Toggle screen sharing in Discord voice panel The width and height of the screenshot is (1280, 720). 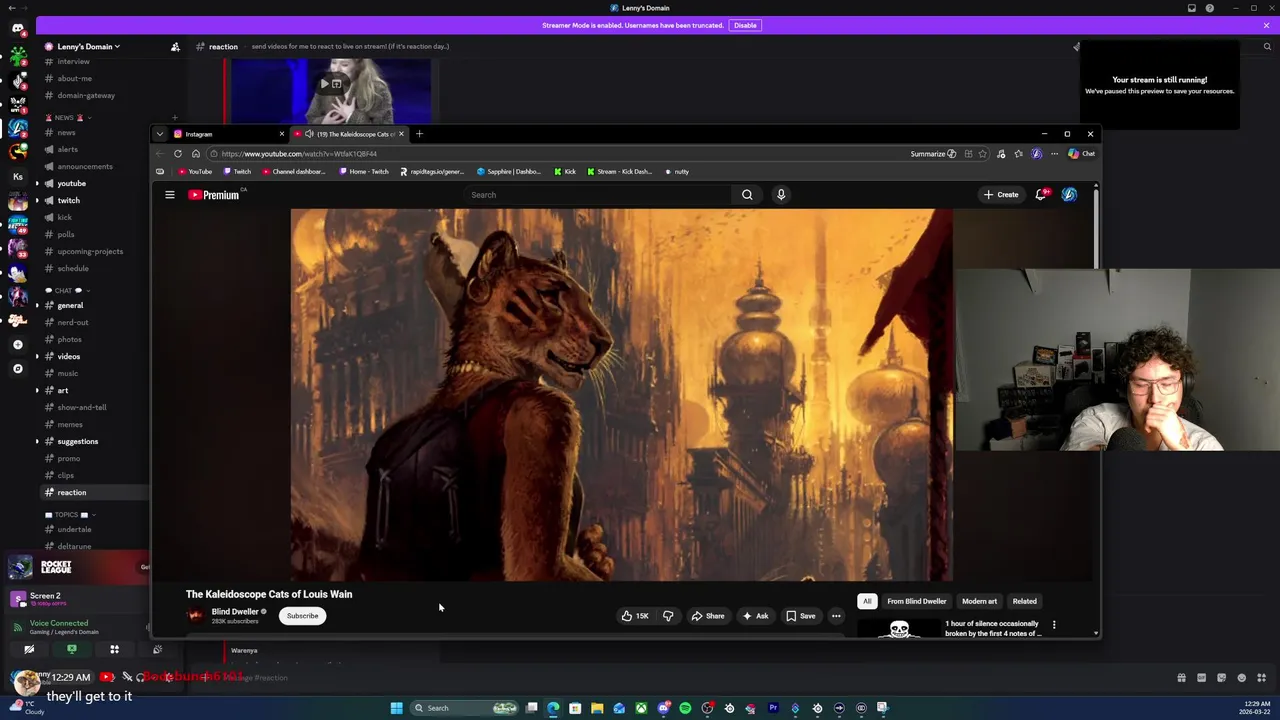(72, 650)
